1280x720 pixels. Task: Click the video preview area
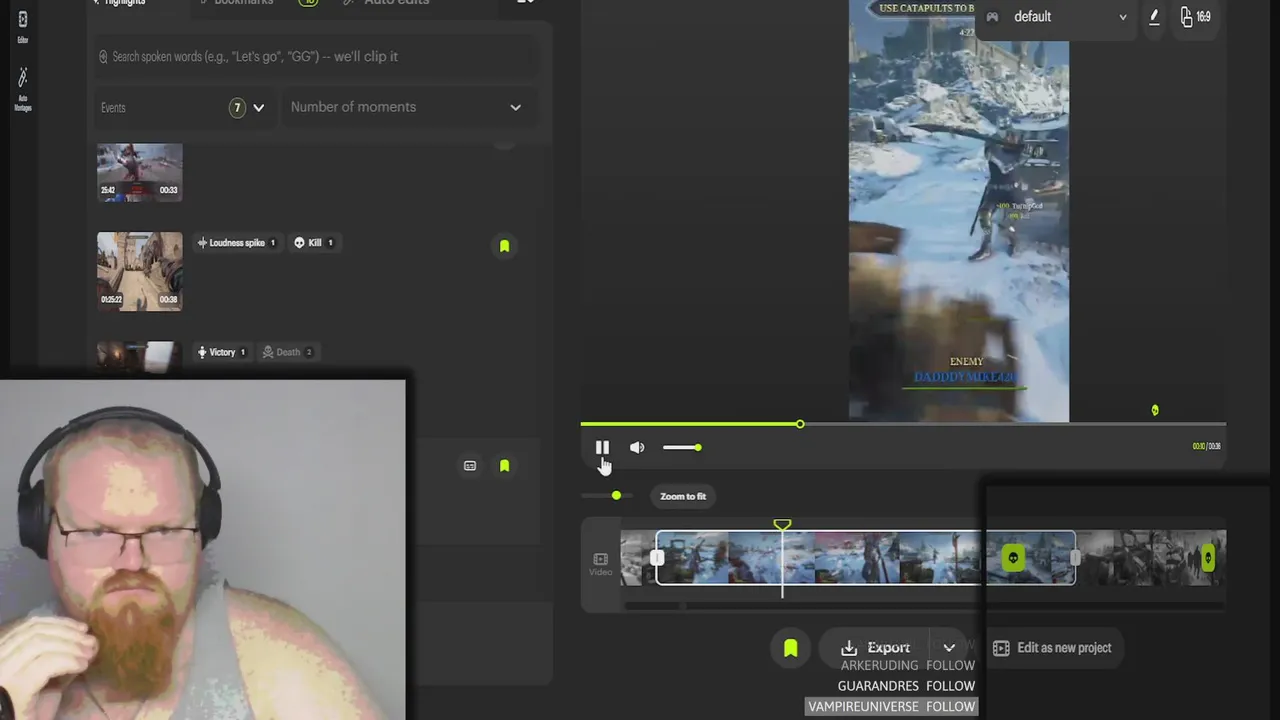959,210
